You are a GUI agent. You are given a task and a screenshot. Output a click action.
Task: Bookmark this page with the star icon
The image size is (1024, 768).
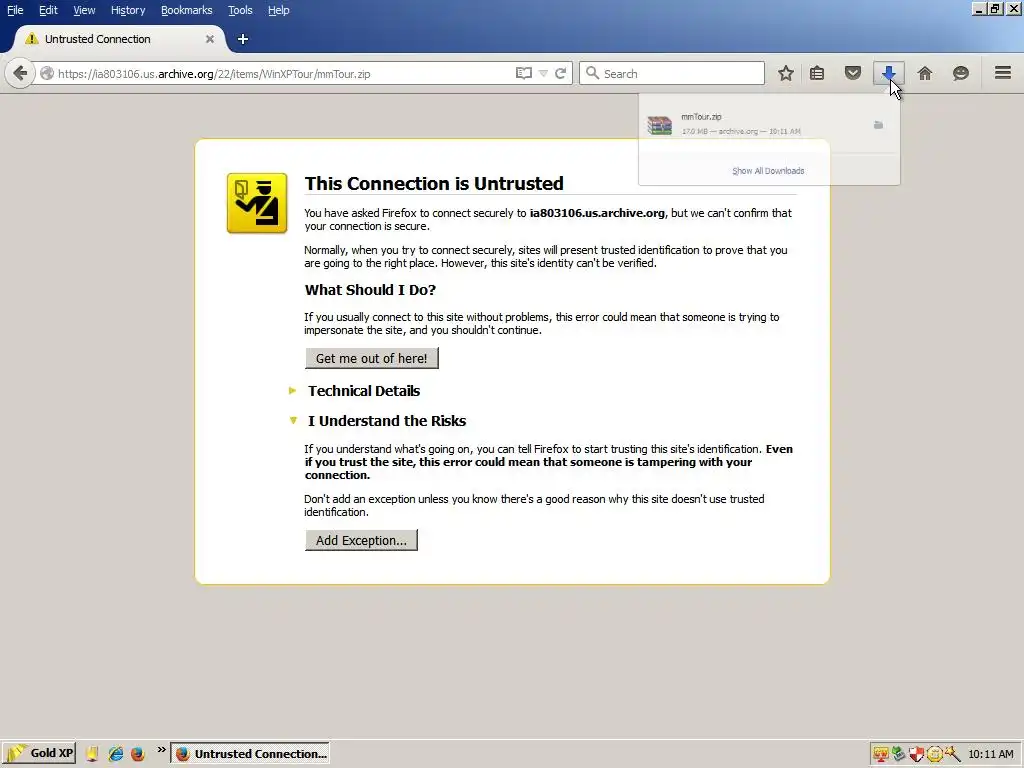786,73
